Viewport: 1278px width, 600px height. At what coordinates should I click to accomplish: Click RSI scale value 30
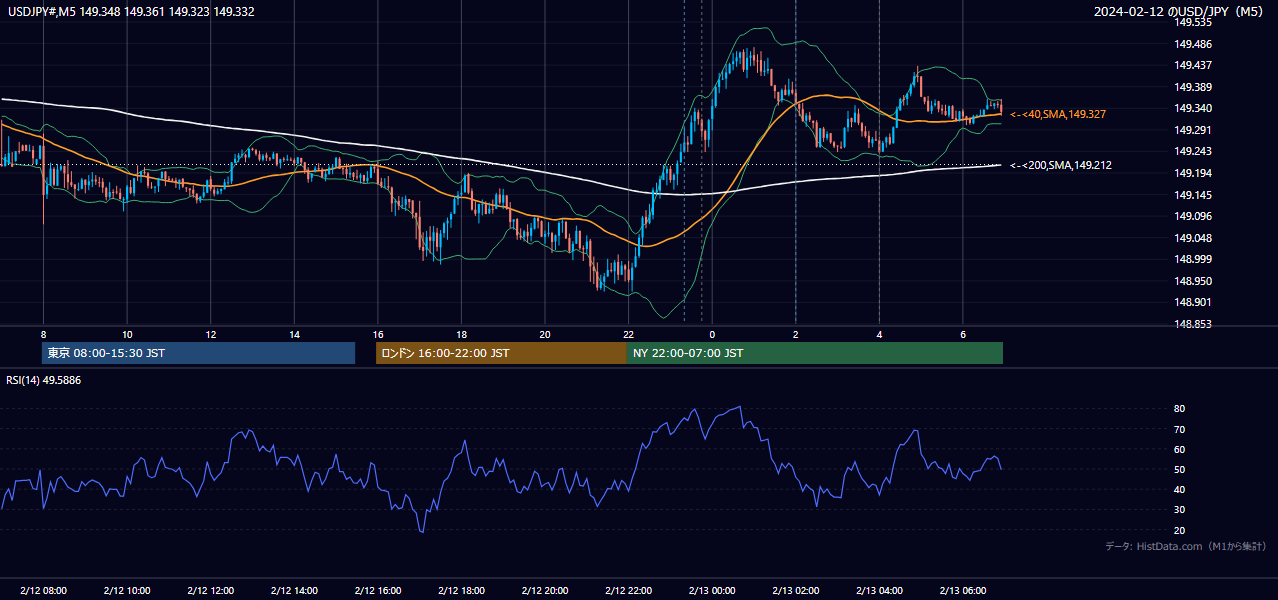click(x=1179, y=510)
